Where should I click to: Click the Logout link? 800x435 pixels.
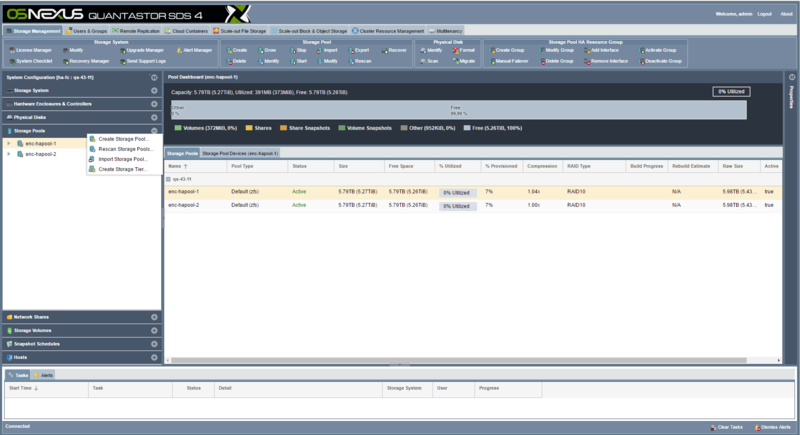tap(764, 14)
